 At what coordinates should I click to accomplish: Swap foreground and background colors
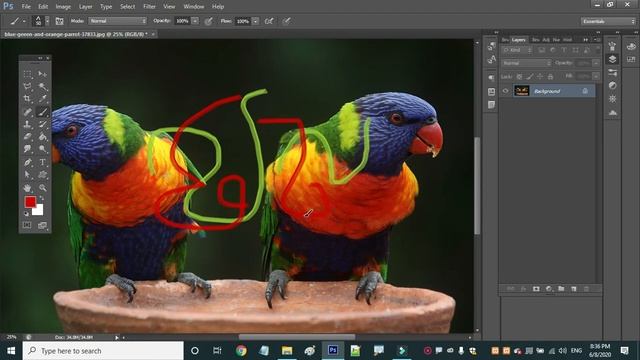(42, 198)
